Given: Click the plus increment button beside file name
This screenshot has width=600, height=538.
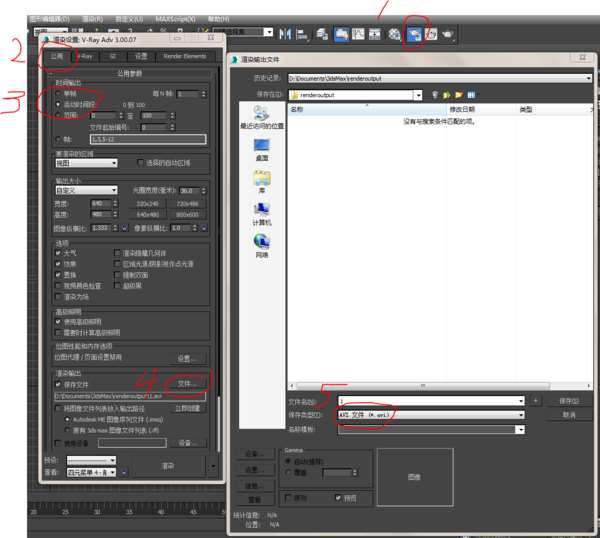Looking at the screenshot, I should (x=536, y=401).
